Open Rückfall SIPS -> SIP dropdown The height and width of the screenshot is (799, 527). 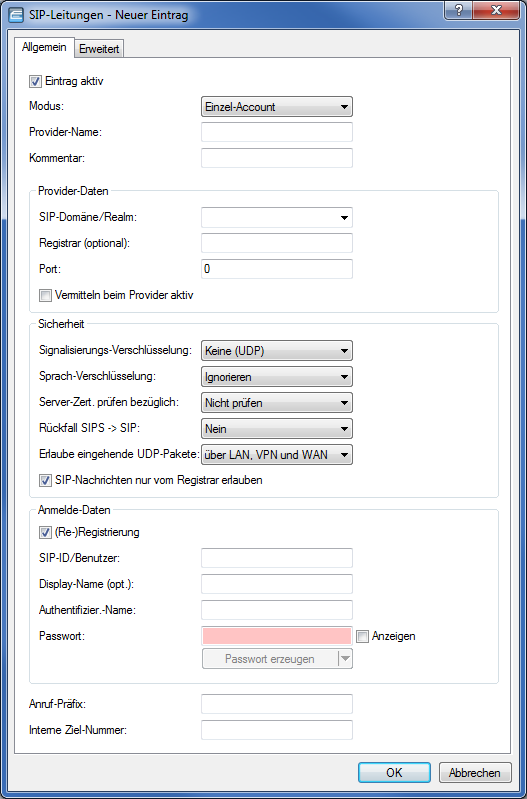click(x=277, y=429)
